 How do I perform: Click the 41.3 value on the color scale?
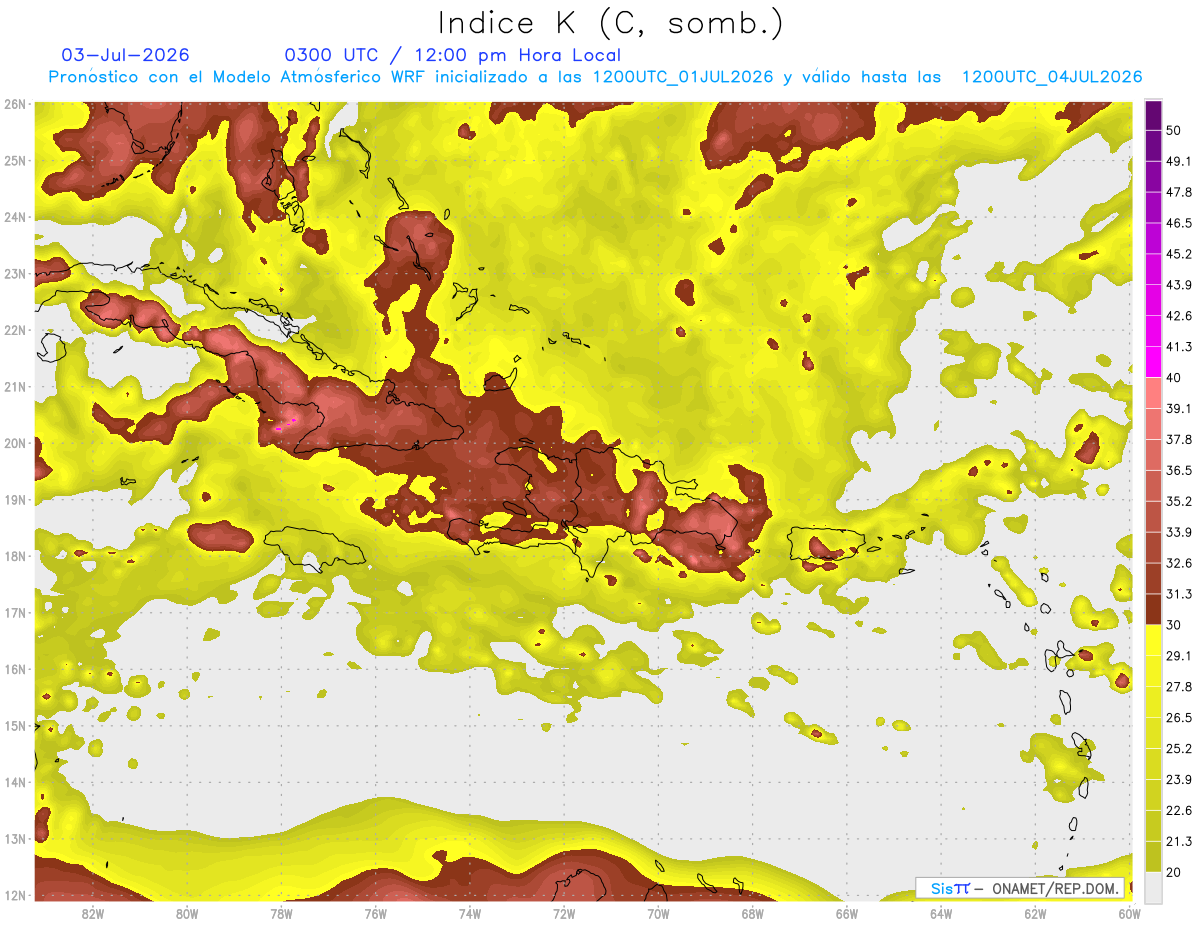[1179, 347]
